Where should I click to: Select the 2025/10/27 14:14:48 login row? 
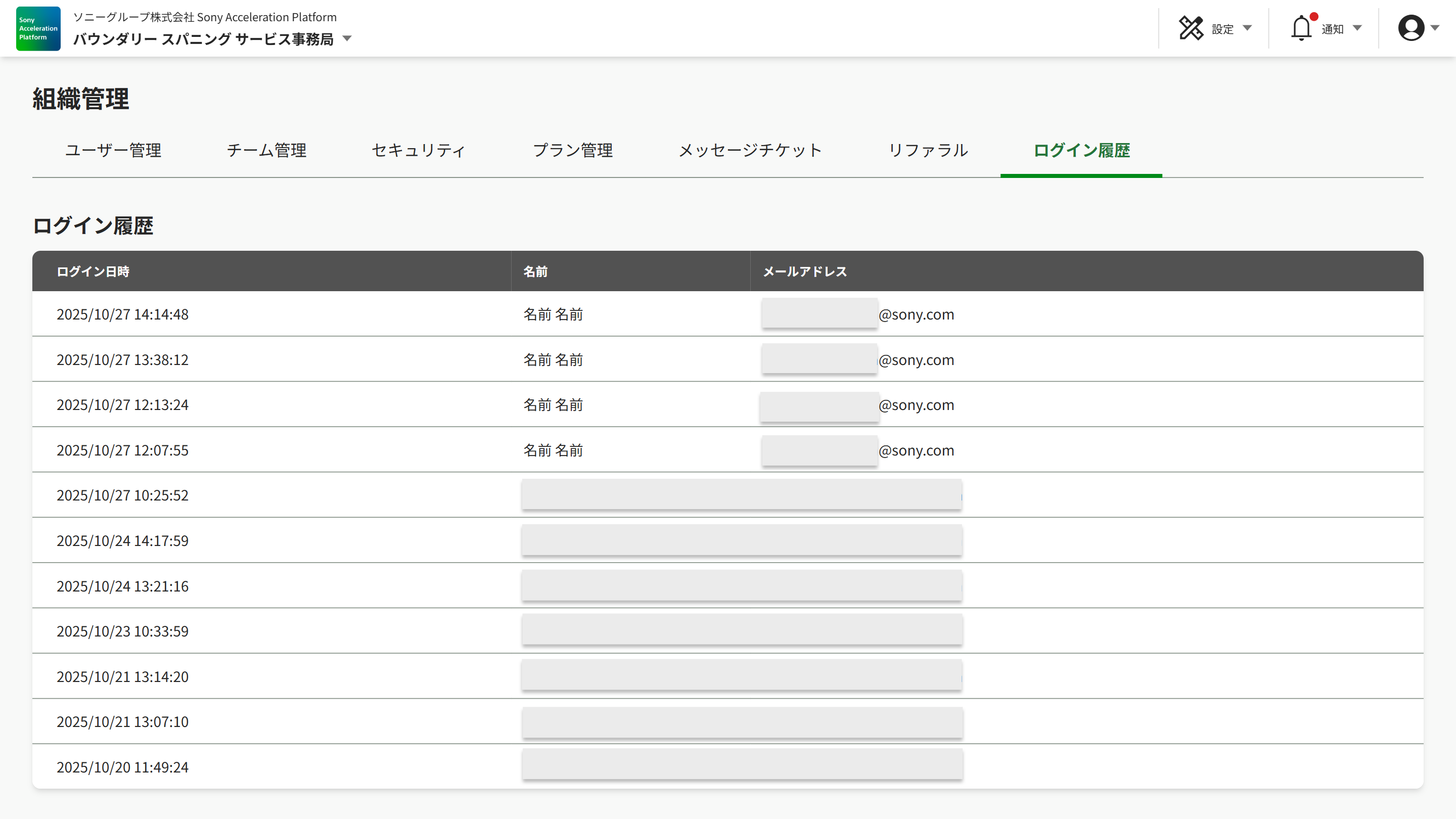point(123,314)
